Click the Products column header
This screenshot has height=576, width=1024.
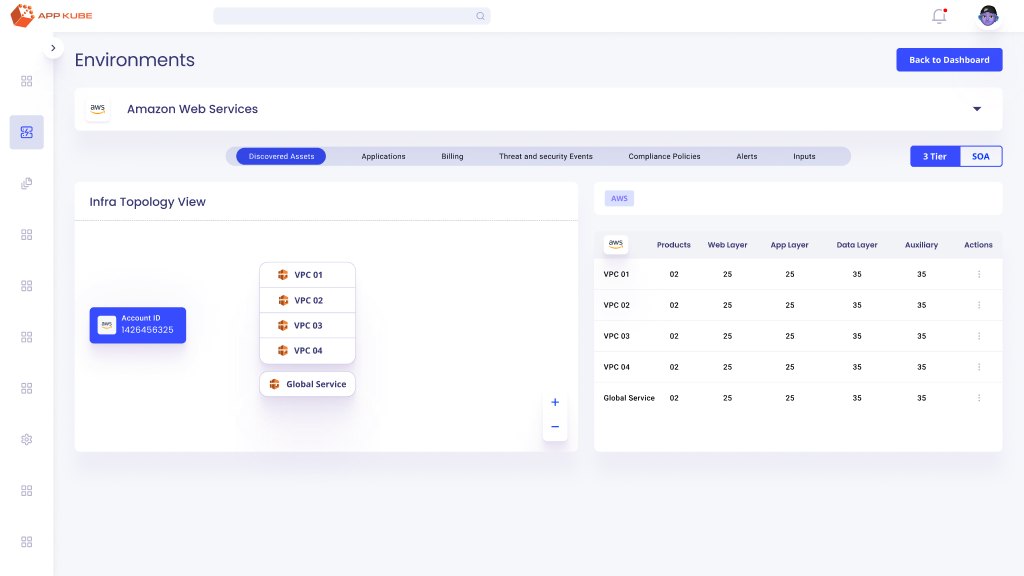coord(673,245)
